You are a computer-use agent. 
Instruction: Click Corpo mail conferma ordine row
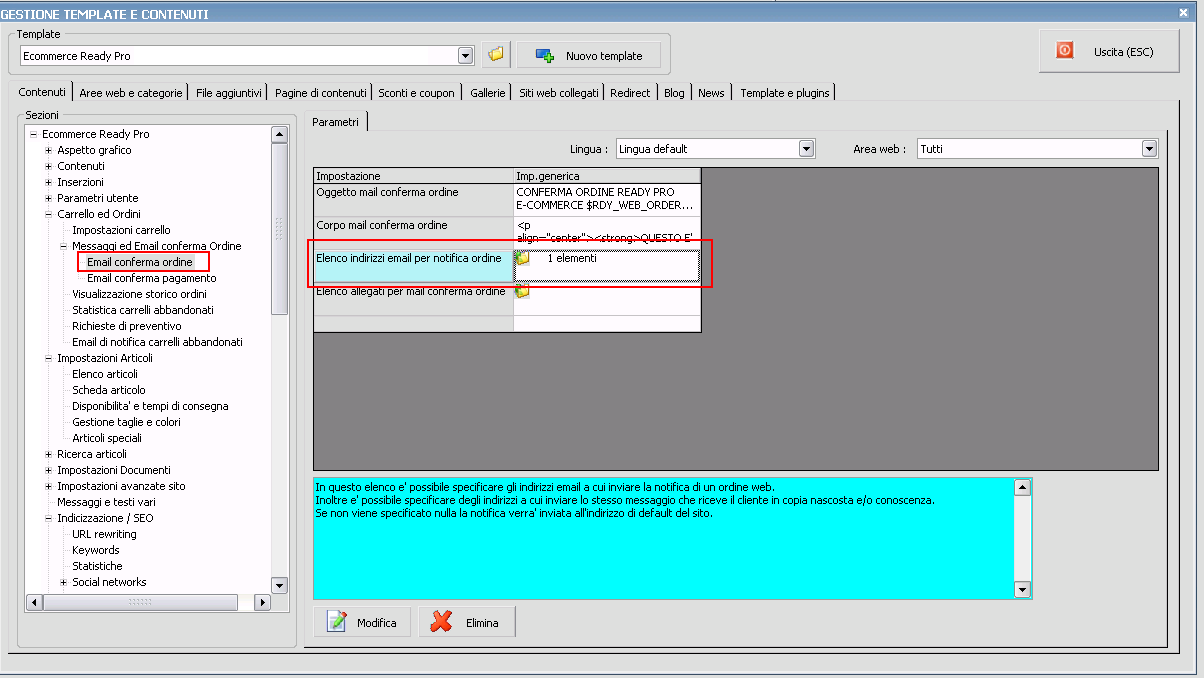point(507,232)
